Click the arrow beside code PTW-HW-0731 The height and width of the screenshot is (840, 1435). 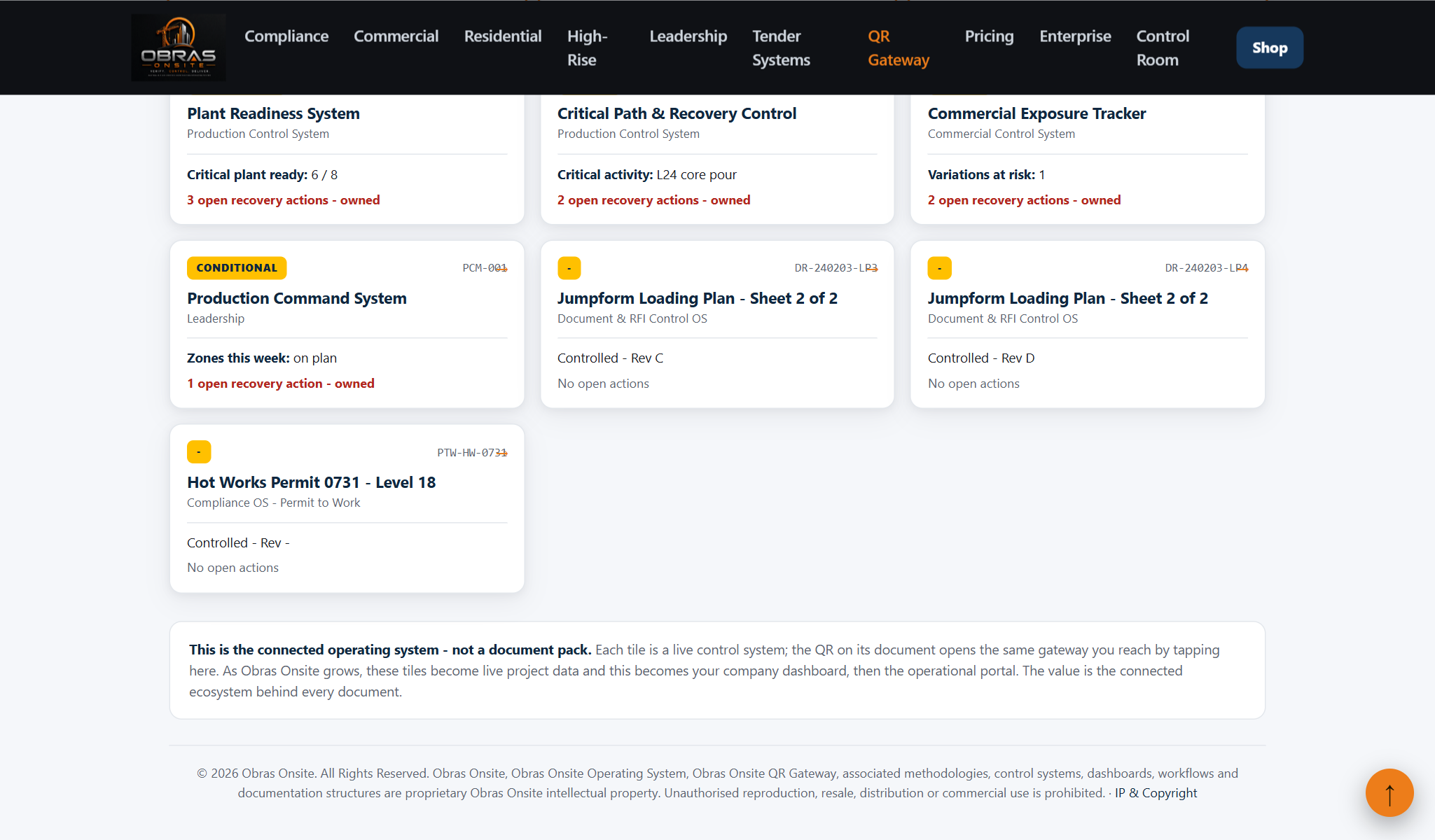(x=501, y=453)
